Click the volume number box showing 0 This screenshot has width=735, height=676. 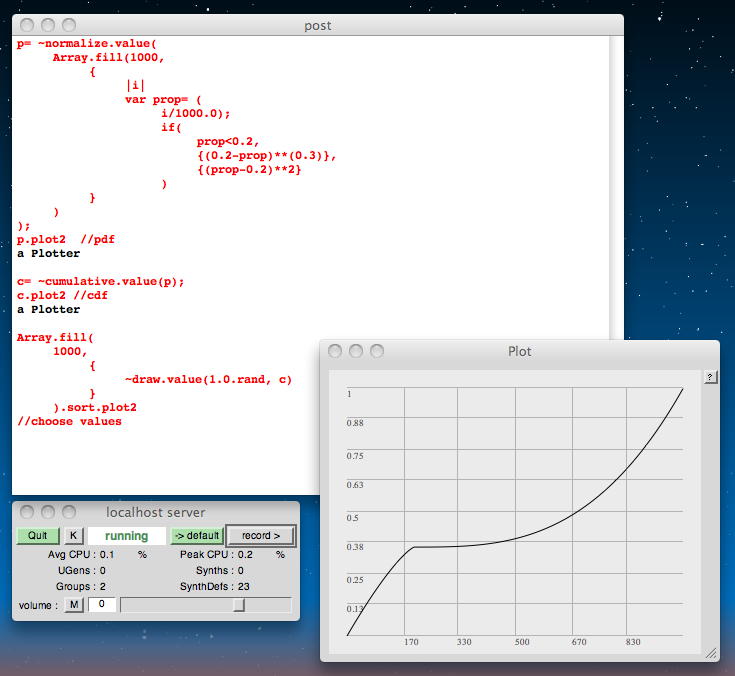point(101,605)
